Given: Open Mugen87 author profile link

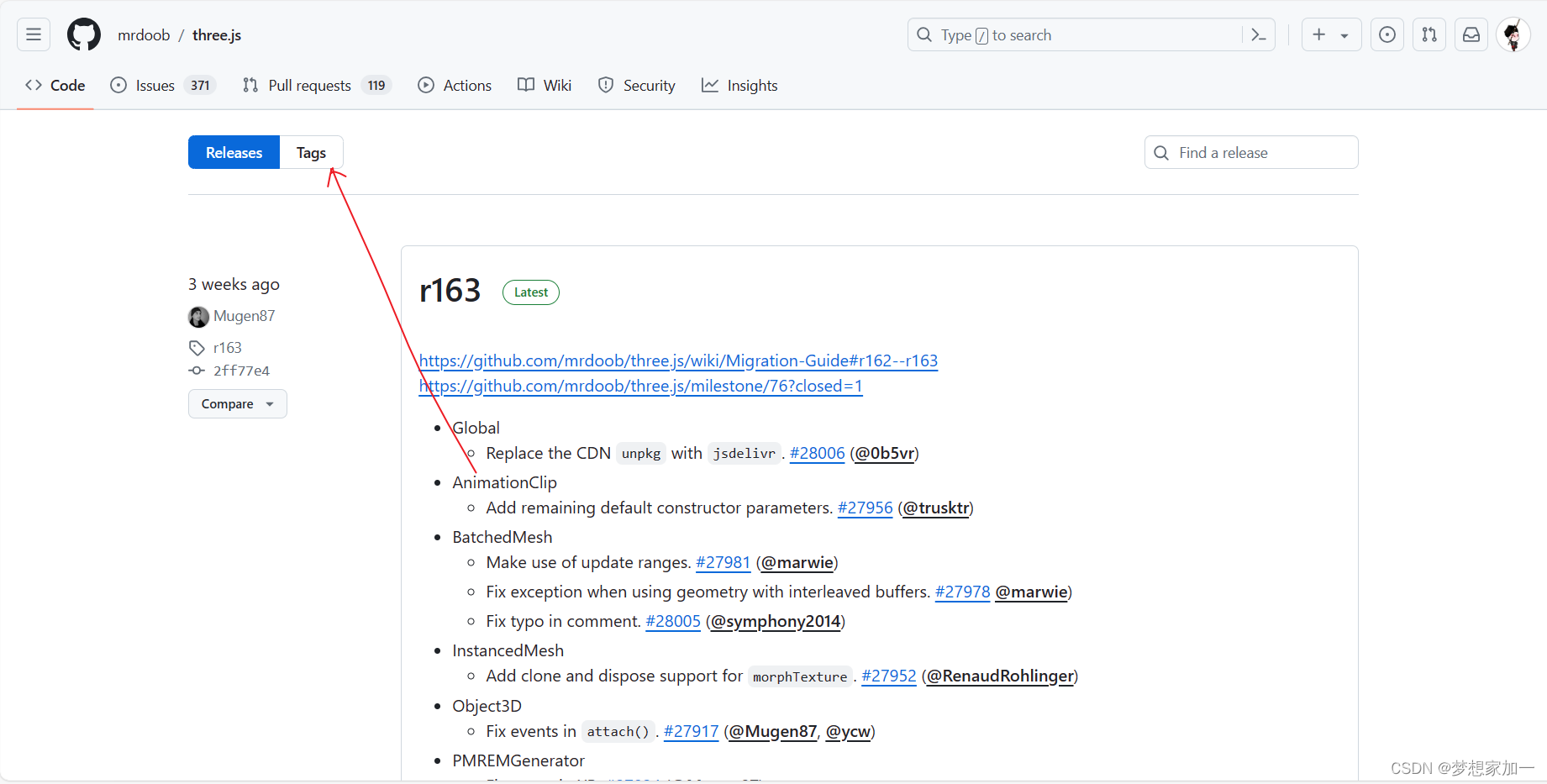Looking at the screenshot, I should [244, 316].
